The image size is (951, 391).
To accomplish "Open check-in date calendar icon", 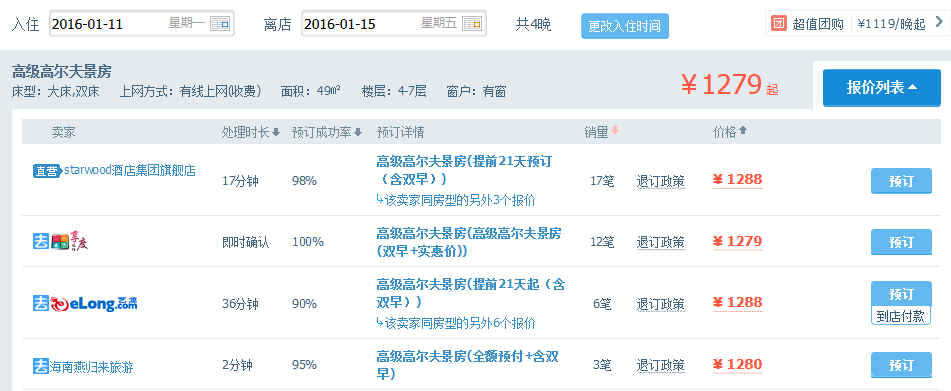I will [x=220, y=24].
